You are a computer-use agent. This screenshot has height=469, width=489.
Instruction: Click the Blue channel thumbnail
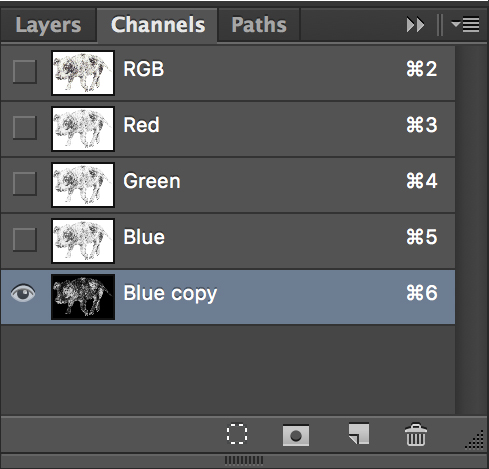pyautogui.click(x=83, y=241)
